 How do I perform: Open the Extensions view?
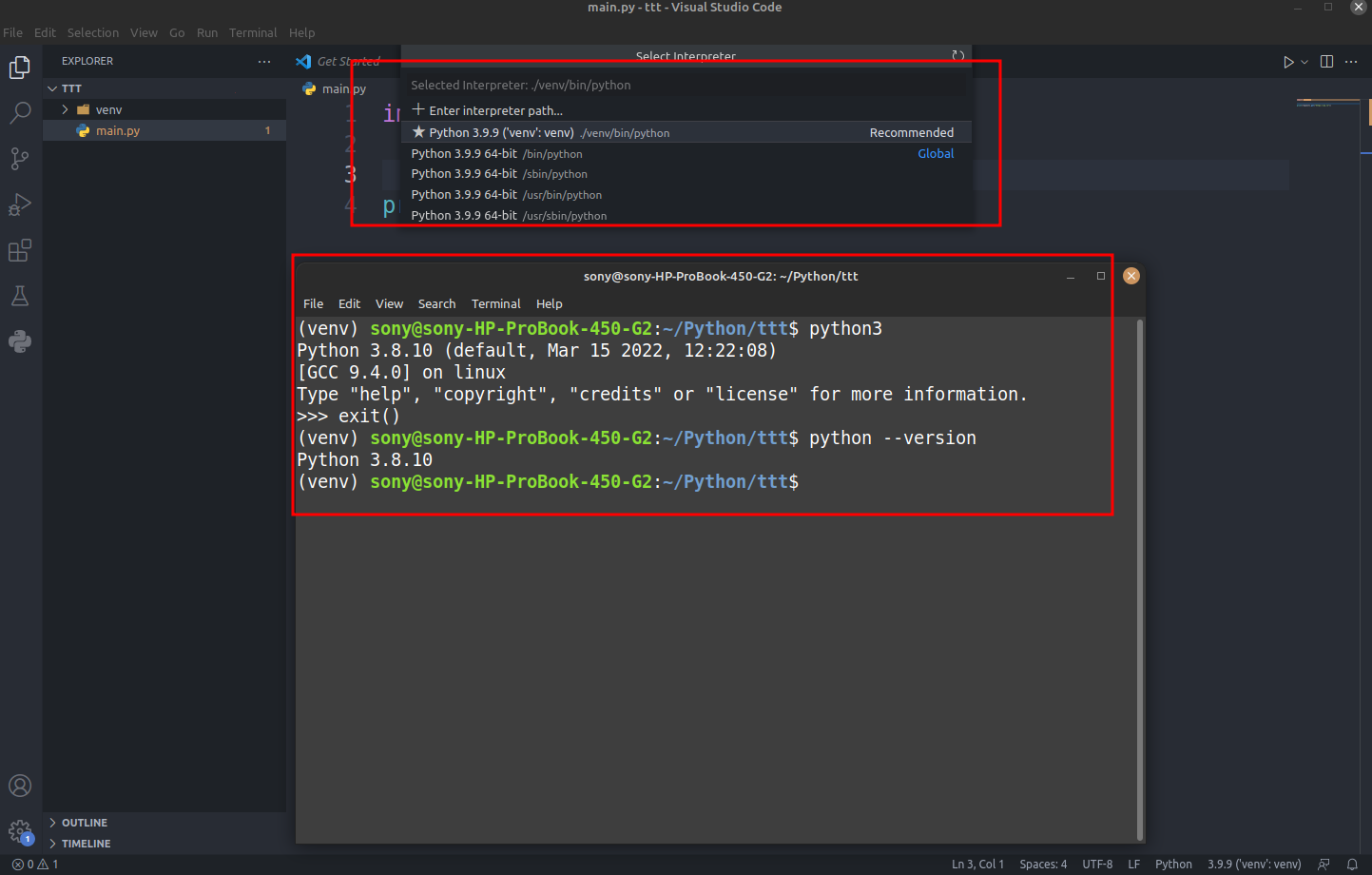point(20,250)
